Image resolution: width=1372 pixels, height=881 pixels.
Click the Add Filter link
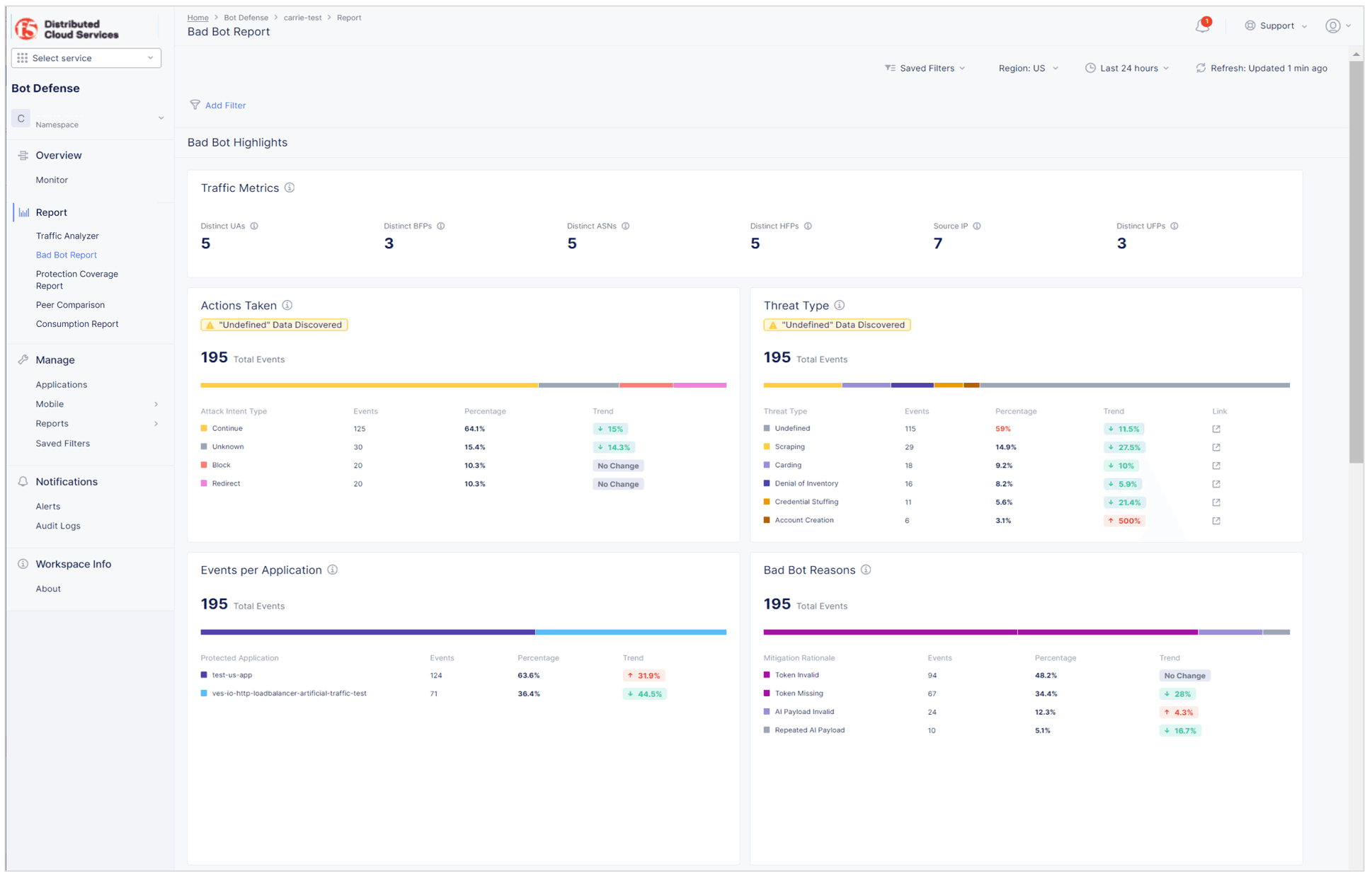[225, 105]
